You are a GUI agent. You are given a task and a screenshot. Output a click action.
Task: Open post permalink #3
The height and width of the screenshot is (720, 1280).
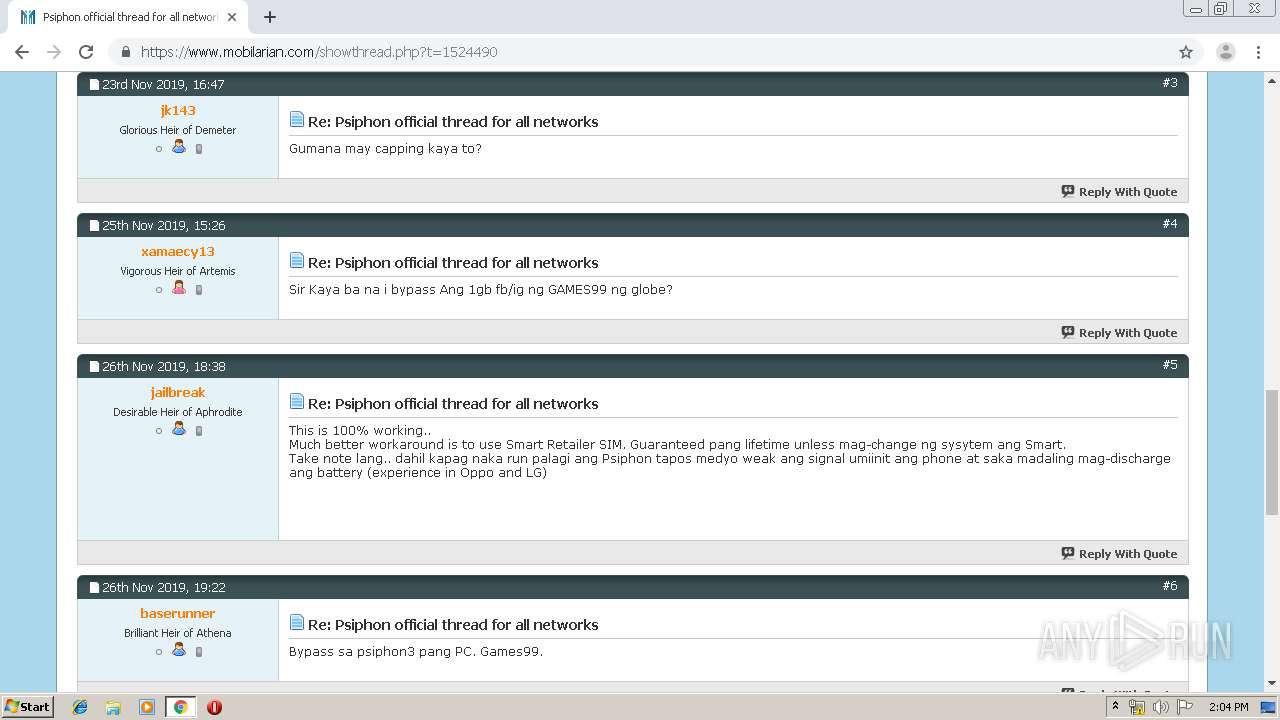click(1170, 83)
